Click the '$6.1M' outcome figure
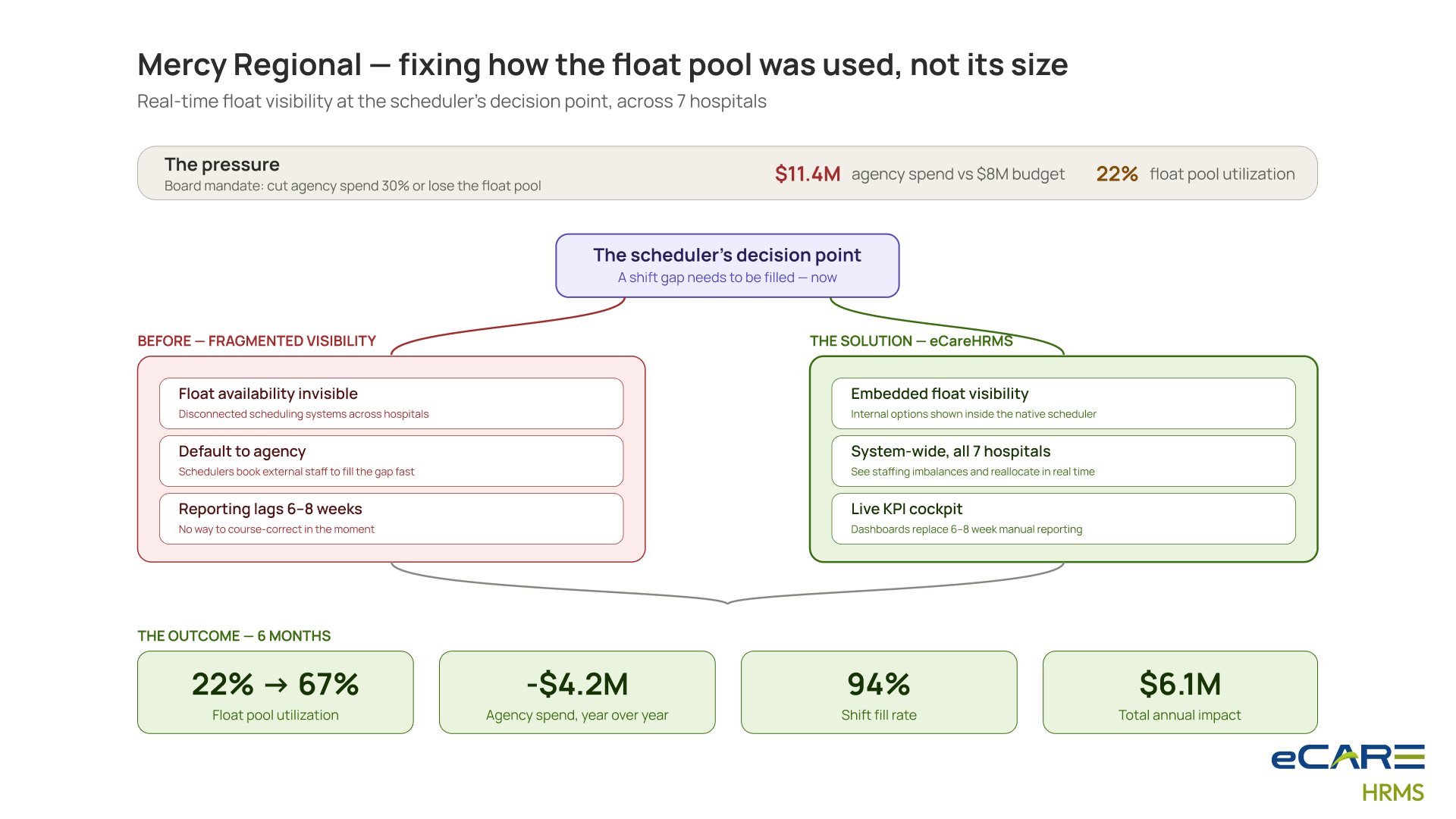This screenshot has height=819, width=1456. (x=1180, y=684)
